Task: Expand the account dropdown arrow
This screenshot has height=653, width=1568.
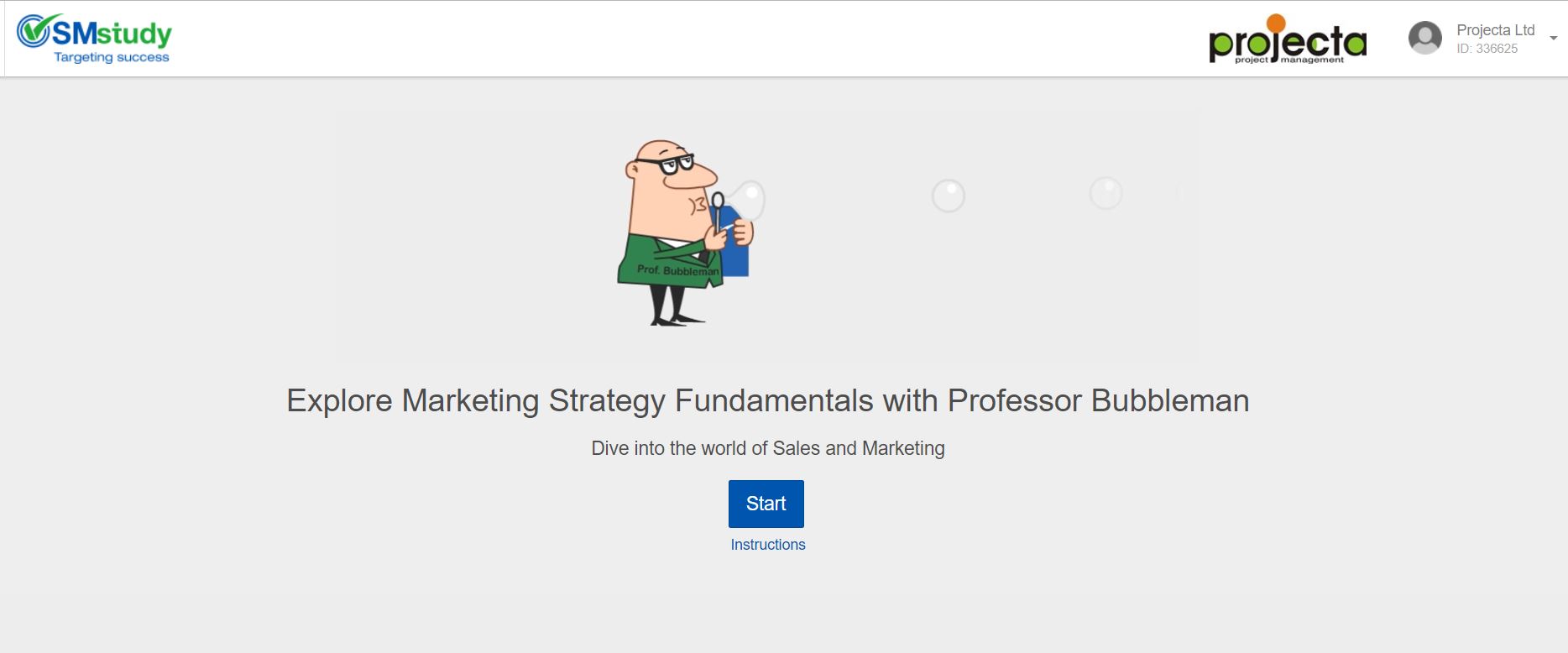Action: coord(1553,38)
